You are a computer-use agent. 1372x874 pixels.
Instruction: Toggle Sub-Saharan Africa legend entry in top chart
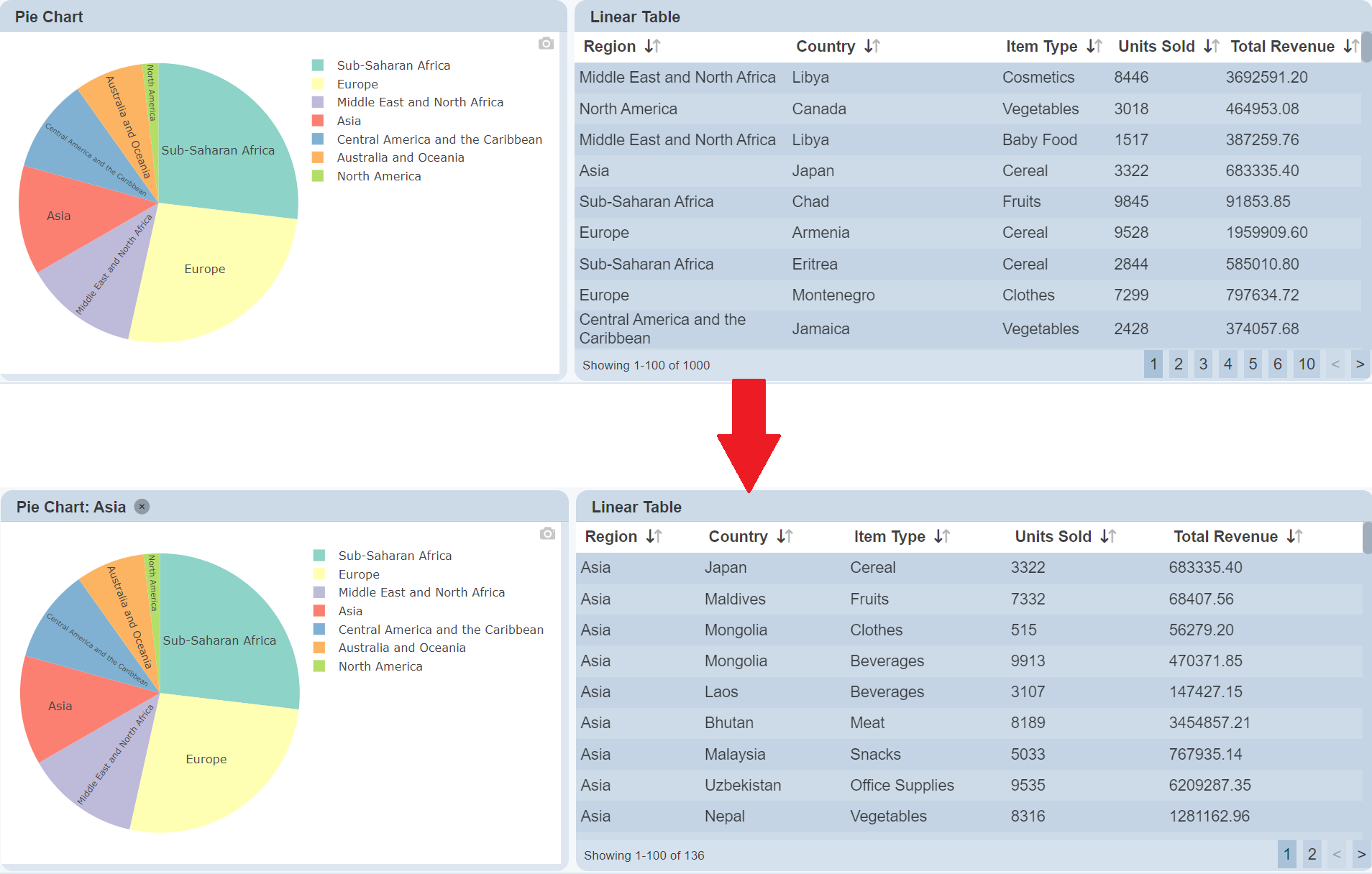[393, 65]
